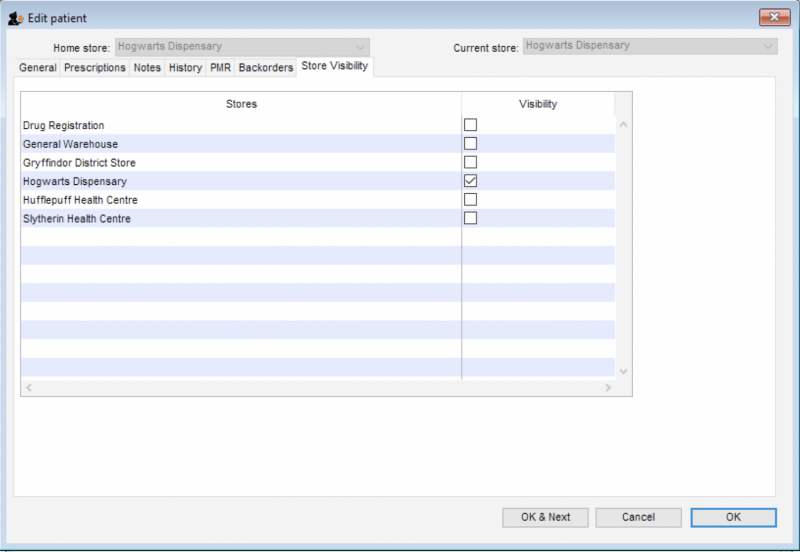
Task: View the History tab
Action: [x=185, y=68]
